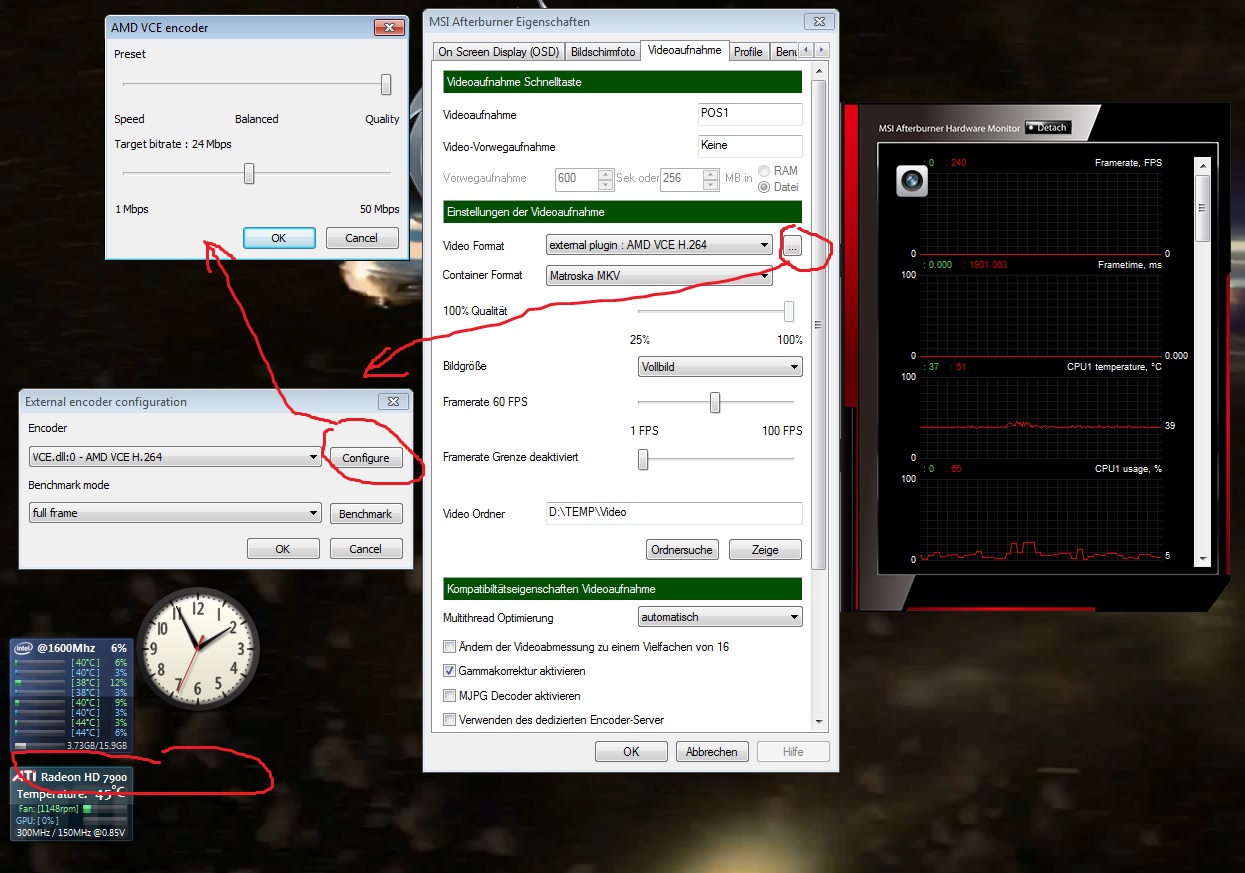Screen dimensions: 1245x873
Task: Open the Profile tab
Action: [x=748, y=51]
